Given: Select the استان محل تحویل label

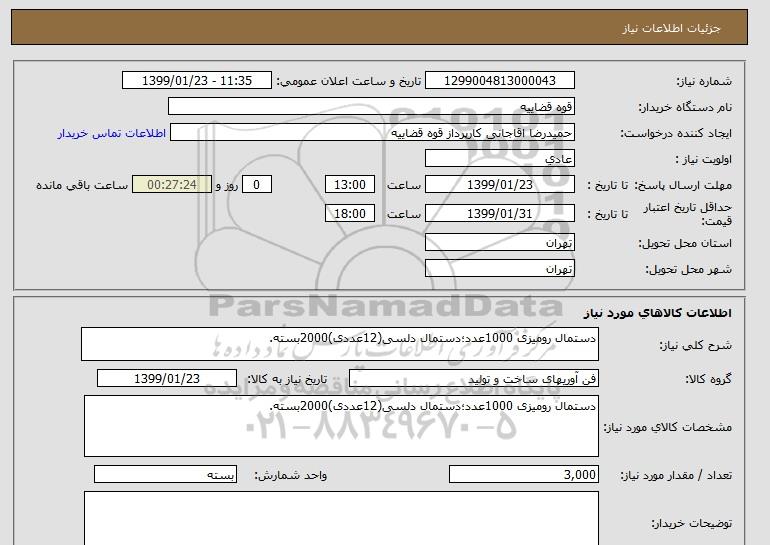Looking at the screenshot, I should (685, 243).
